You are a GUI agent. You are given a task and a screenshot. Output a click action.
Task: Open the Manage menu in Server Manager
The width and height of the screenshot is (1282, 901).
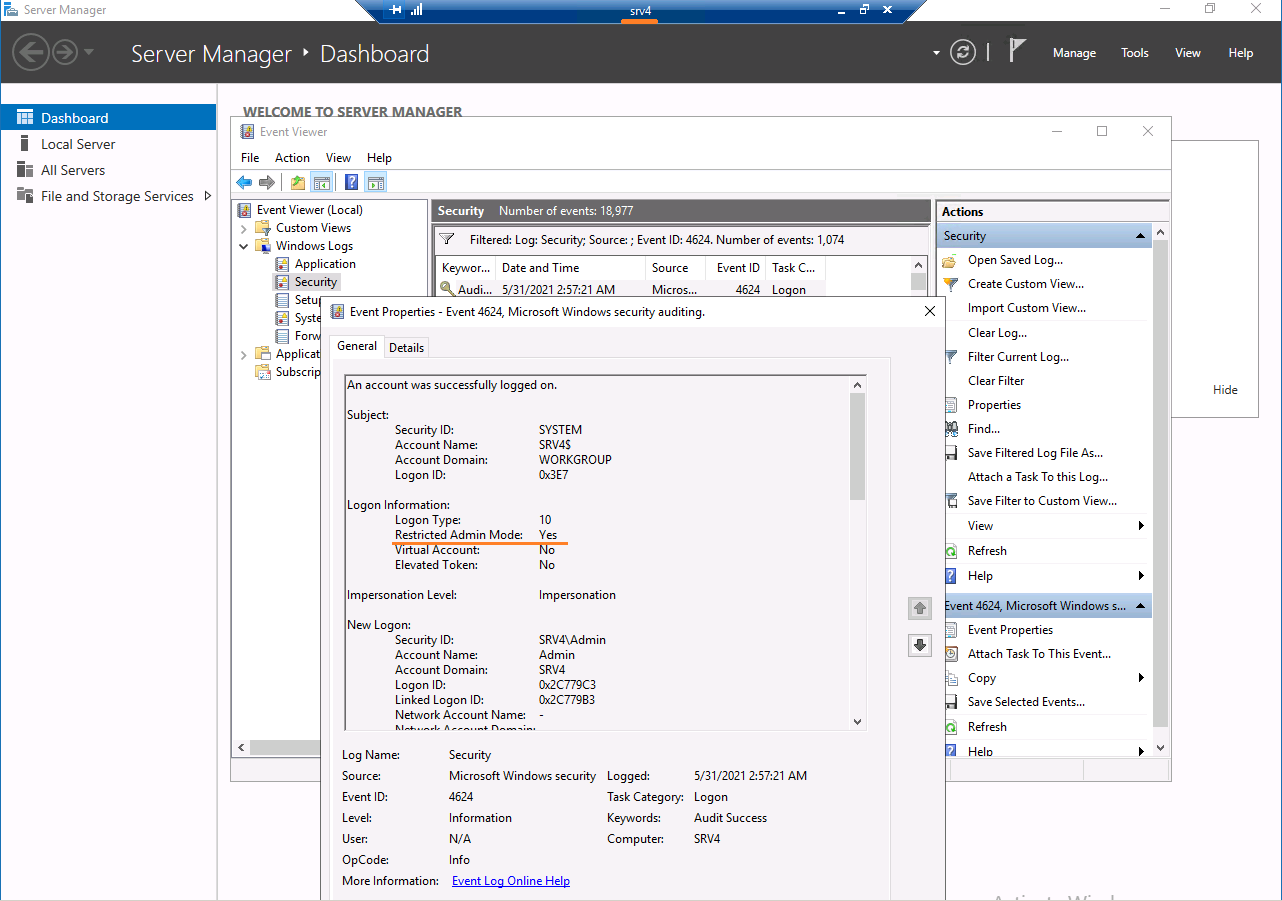pos(1074,53)
